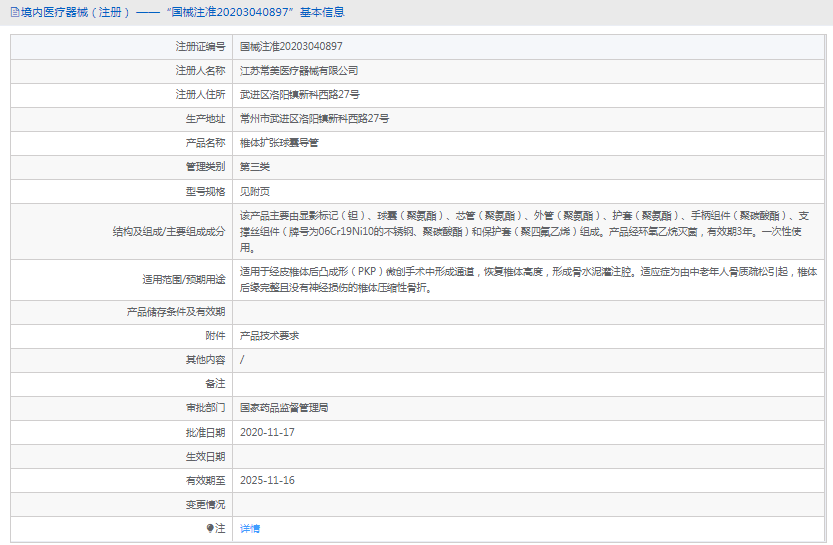The image size is (833, 545).
Task: Open the 详情 link in the 注 row
Action: tap(250, 529)
